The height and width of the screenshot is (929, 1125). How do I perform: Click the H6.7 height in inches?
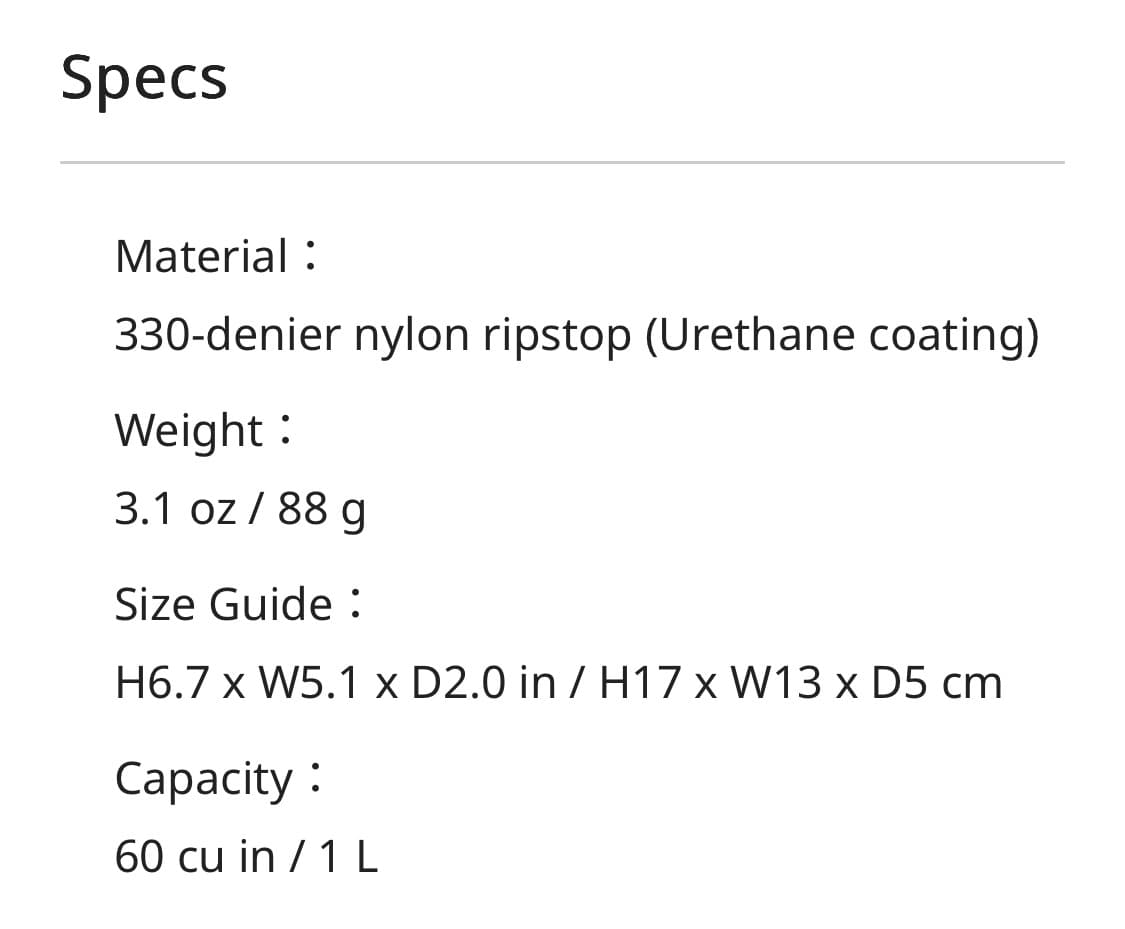(162, 683)
